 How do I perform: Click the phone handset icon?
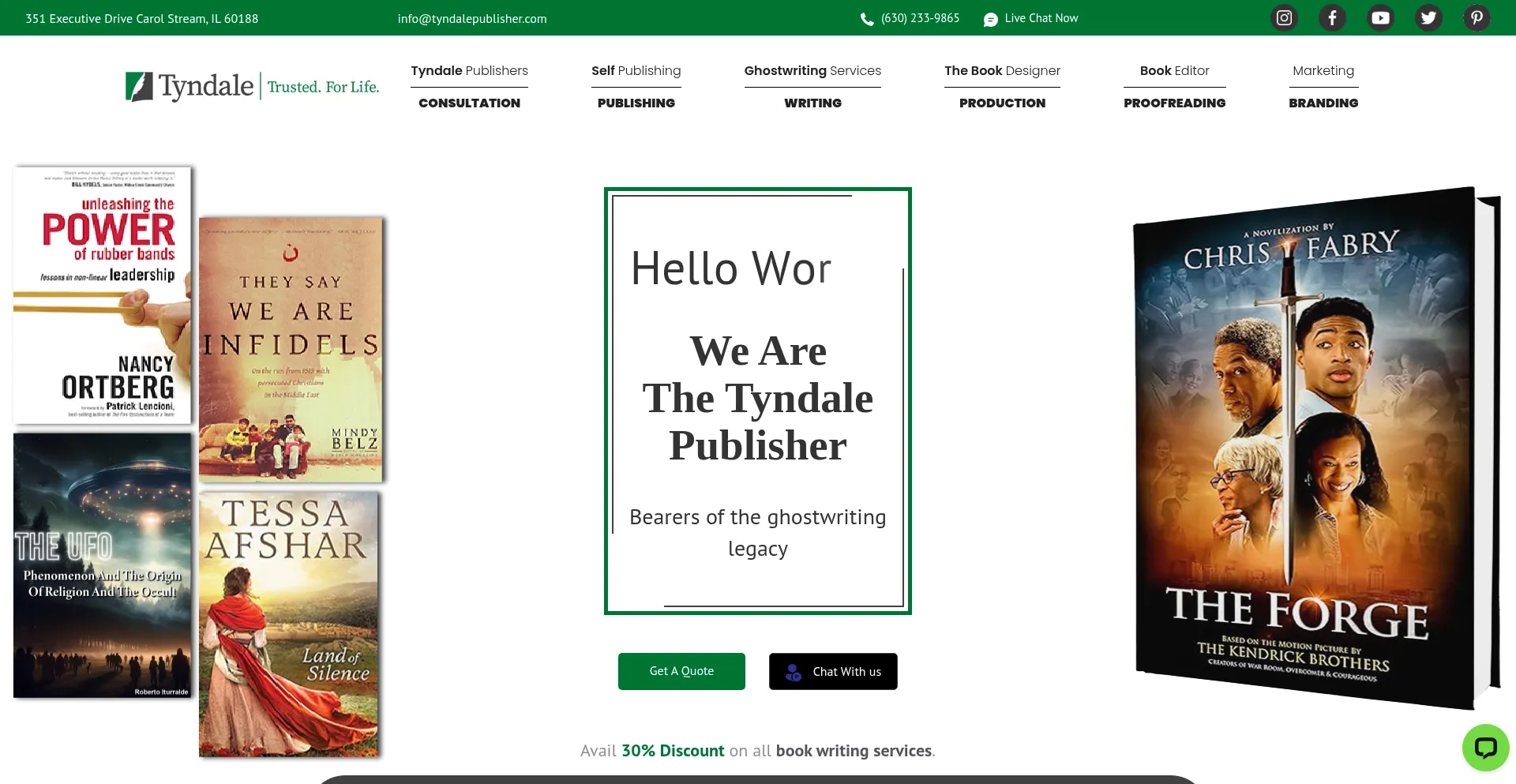click(867, 20)
